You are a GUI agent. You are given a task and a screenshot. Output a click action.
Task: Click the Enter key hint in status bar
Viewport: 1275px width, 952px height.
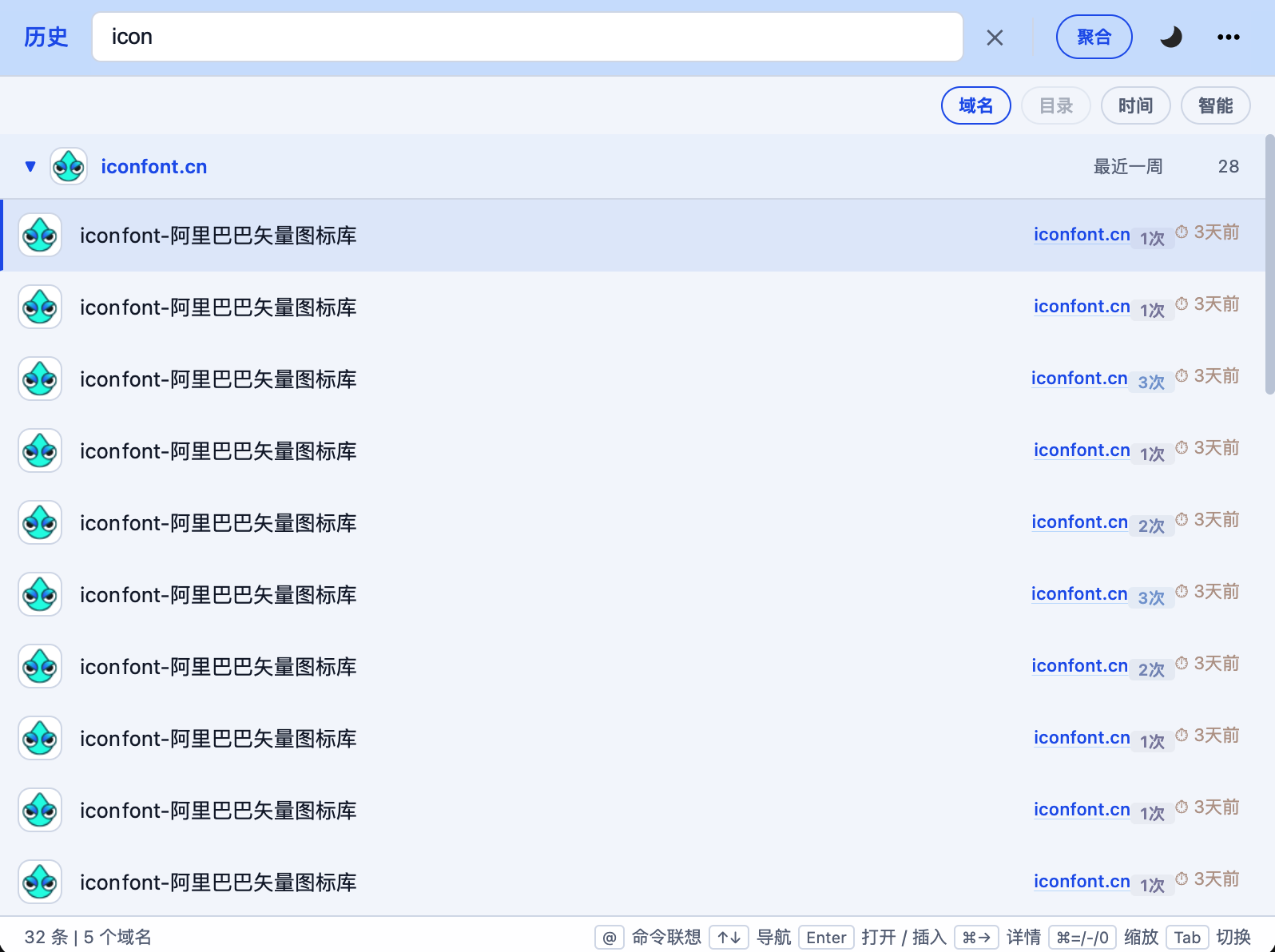pyautogui.click(x=826, y=937)
